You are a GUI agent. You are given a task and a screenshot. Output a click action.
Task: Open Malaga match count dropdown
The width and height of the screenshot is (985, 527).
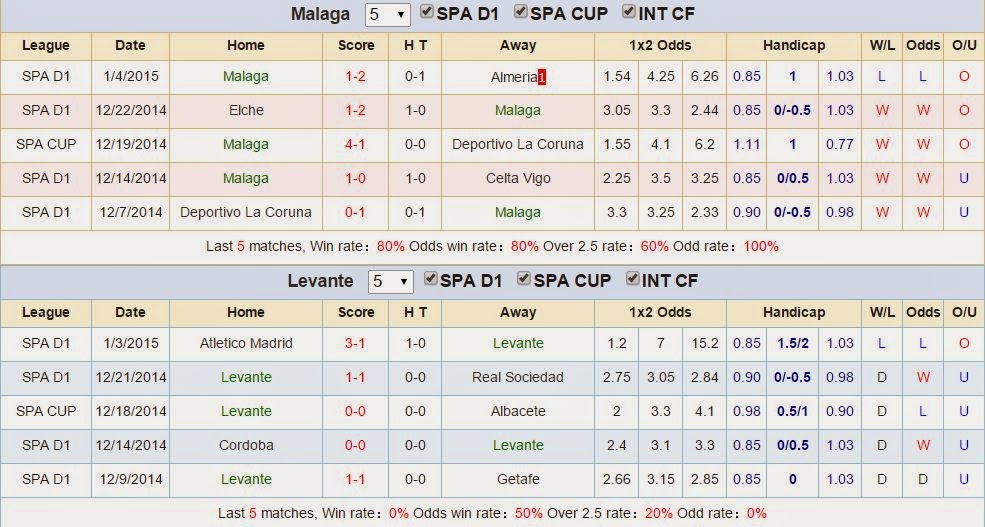pos(388,14)
